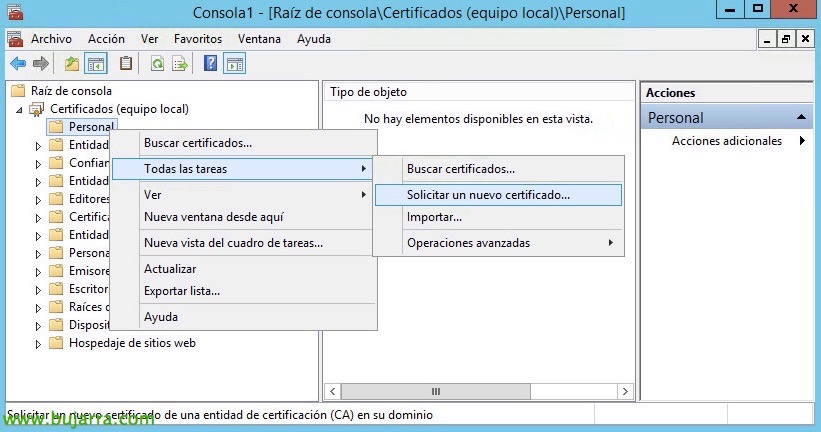
Task: Expand the Raíces tree node arrow
Action: pyautogui.click(x=38, y=308)
